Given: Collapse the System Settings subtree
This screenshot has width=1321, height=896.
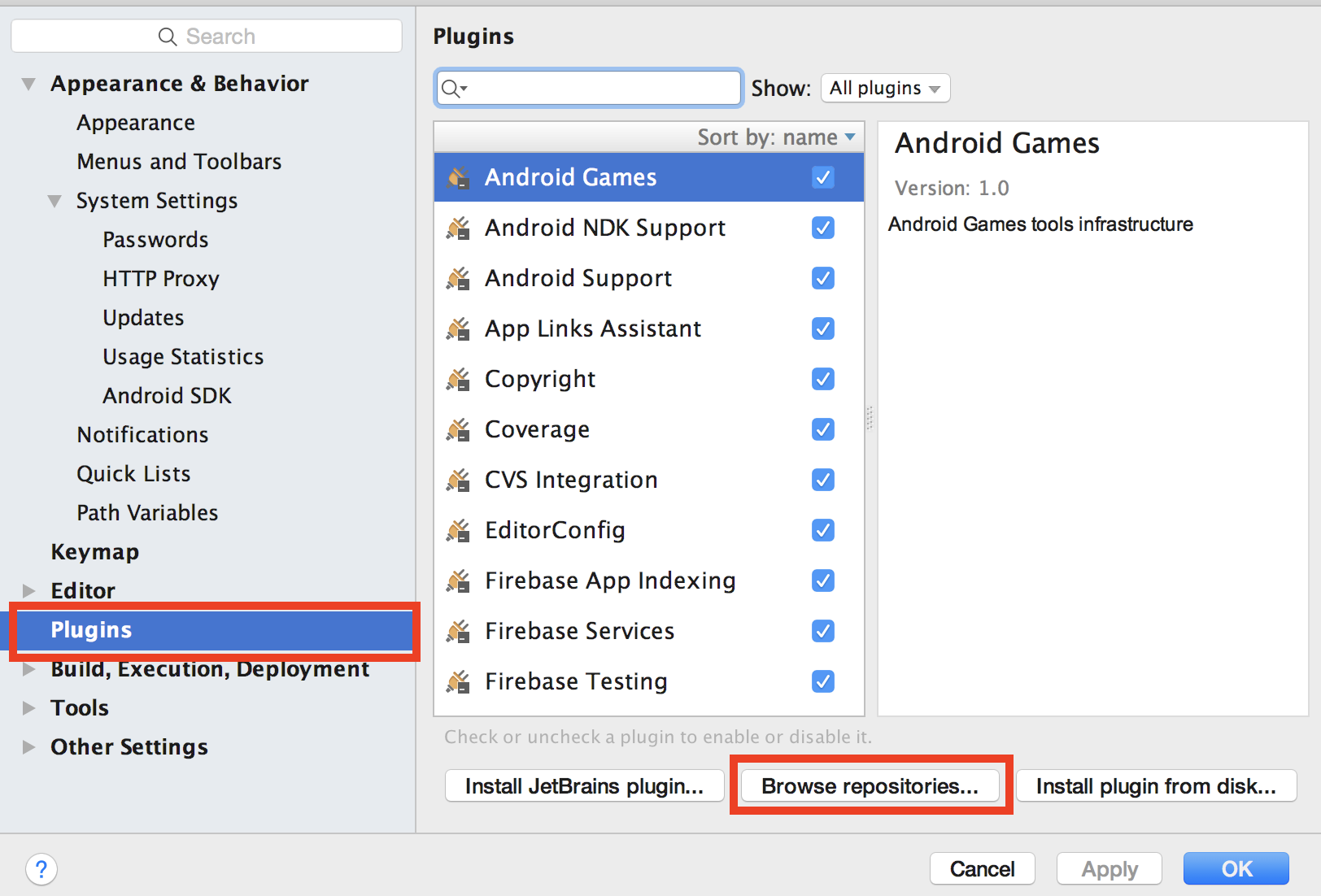Looking at the screenshot, I should (54, 201).
